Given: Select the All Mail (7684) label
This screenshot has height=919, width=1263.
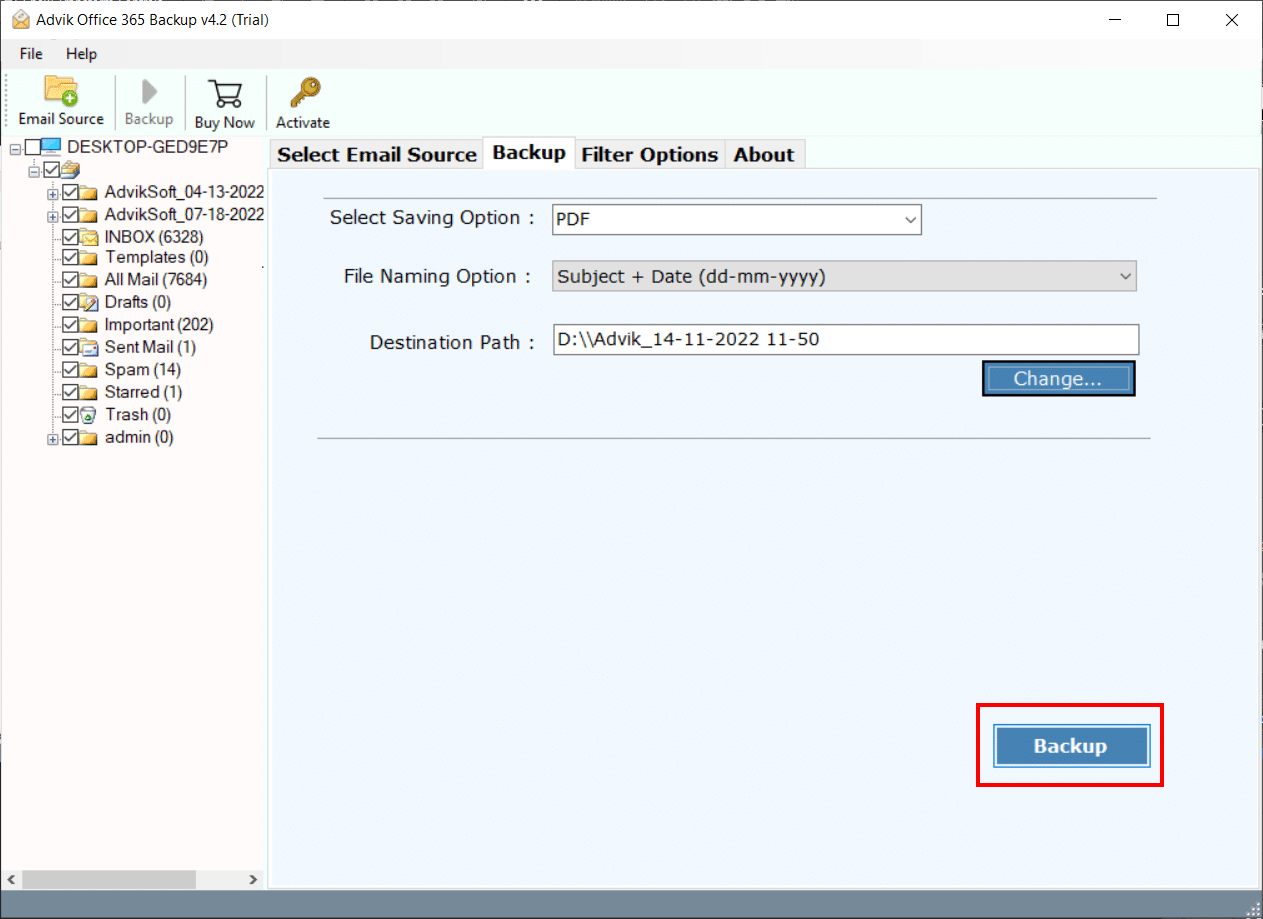Looking at the screenshot, I should tap(156, 280).
